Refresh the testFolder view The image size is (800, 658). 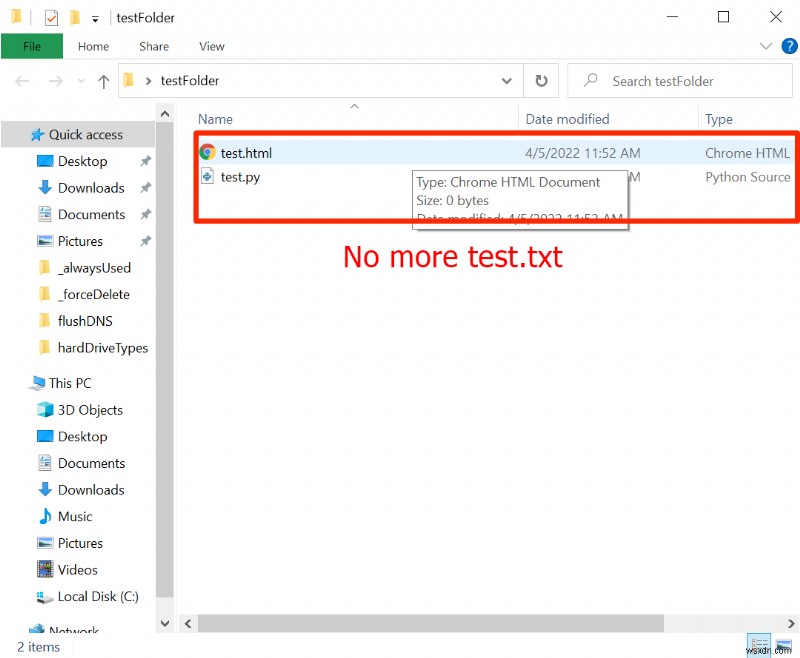point(541,81)
